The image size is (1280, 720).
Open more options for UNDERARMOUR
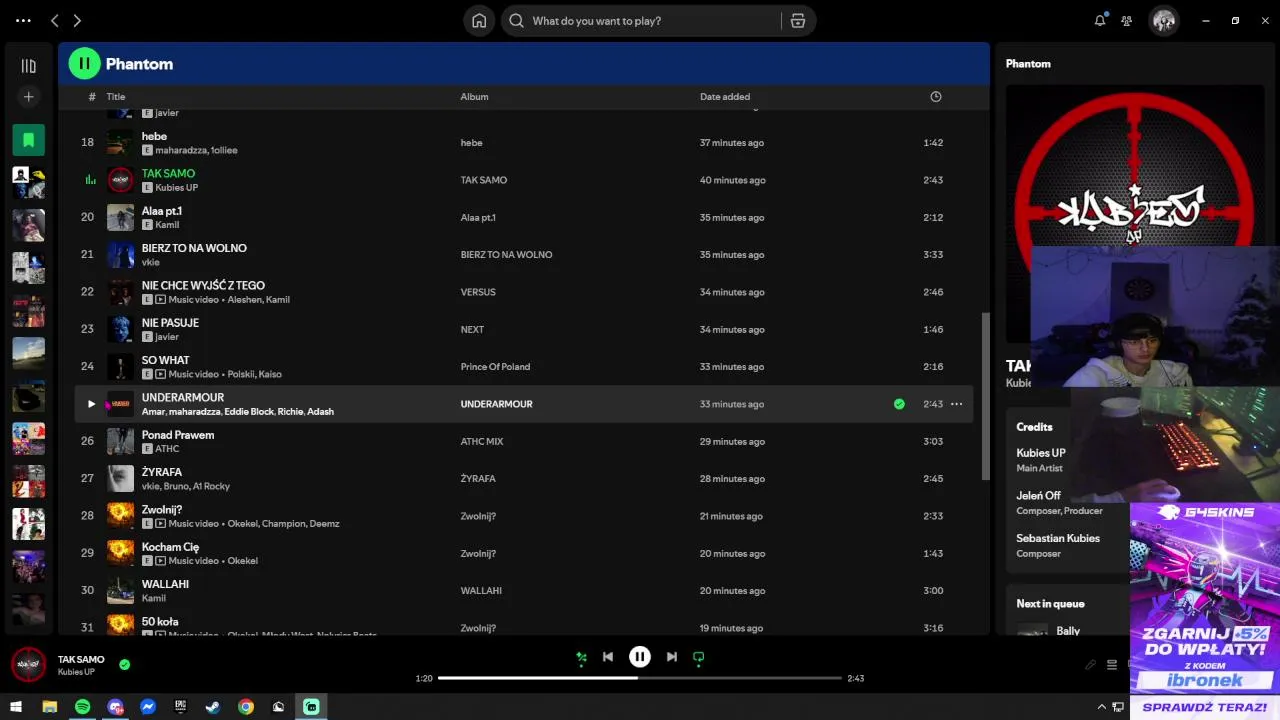(956, 404)
